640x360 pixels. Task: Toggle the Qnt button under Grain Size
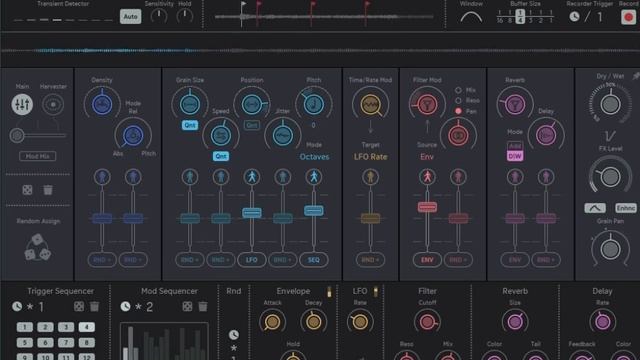click(x=190, y=125)
